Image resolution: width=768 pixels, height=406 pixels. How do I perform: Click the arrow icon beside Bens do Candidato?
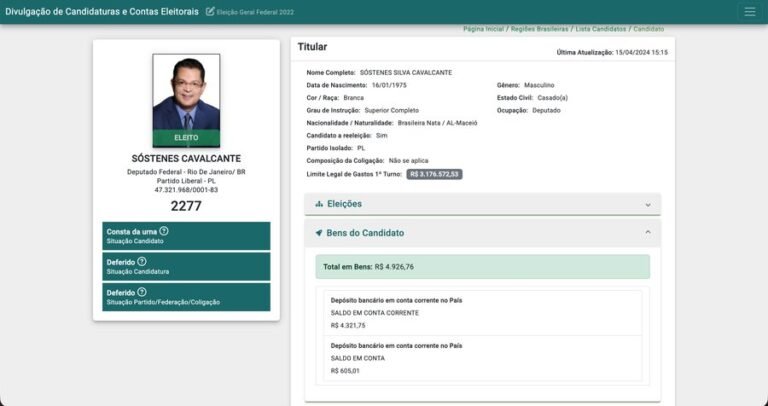coord(319,233)
